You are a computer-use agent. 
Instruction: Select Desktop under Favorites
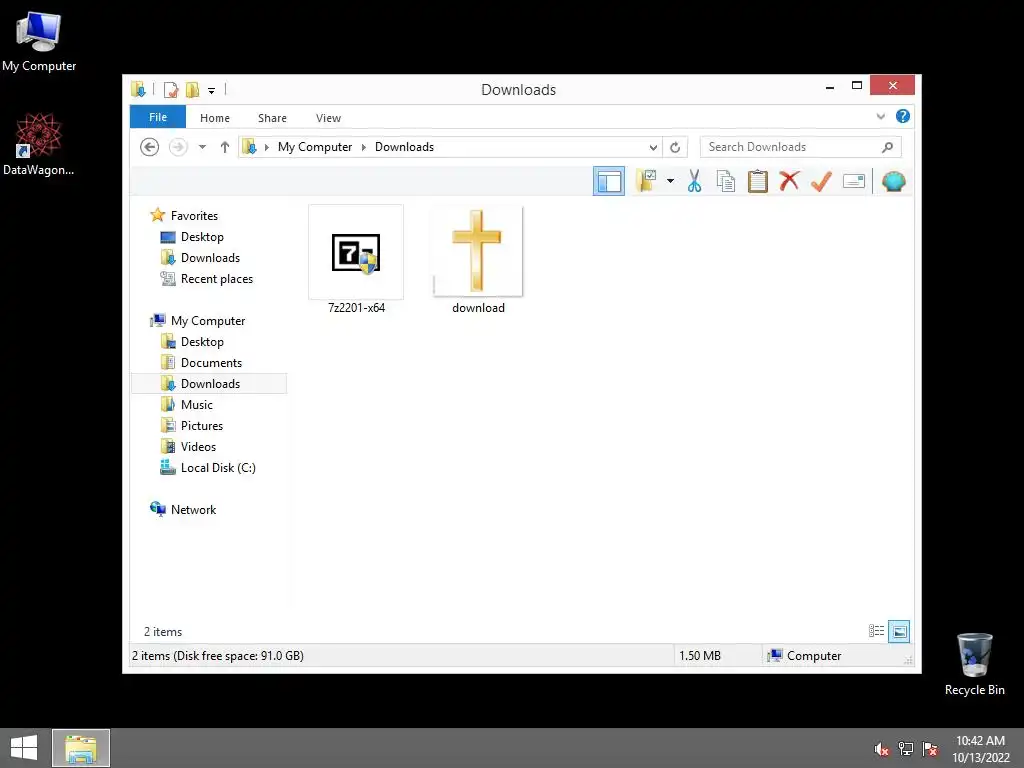[x=202, y=236]
